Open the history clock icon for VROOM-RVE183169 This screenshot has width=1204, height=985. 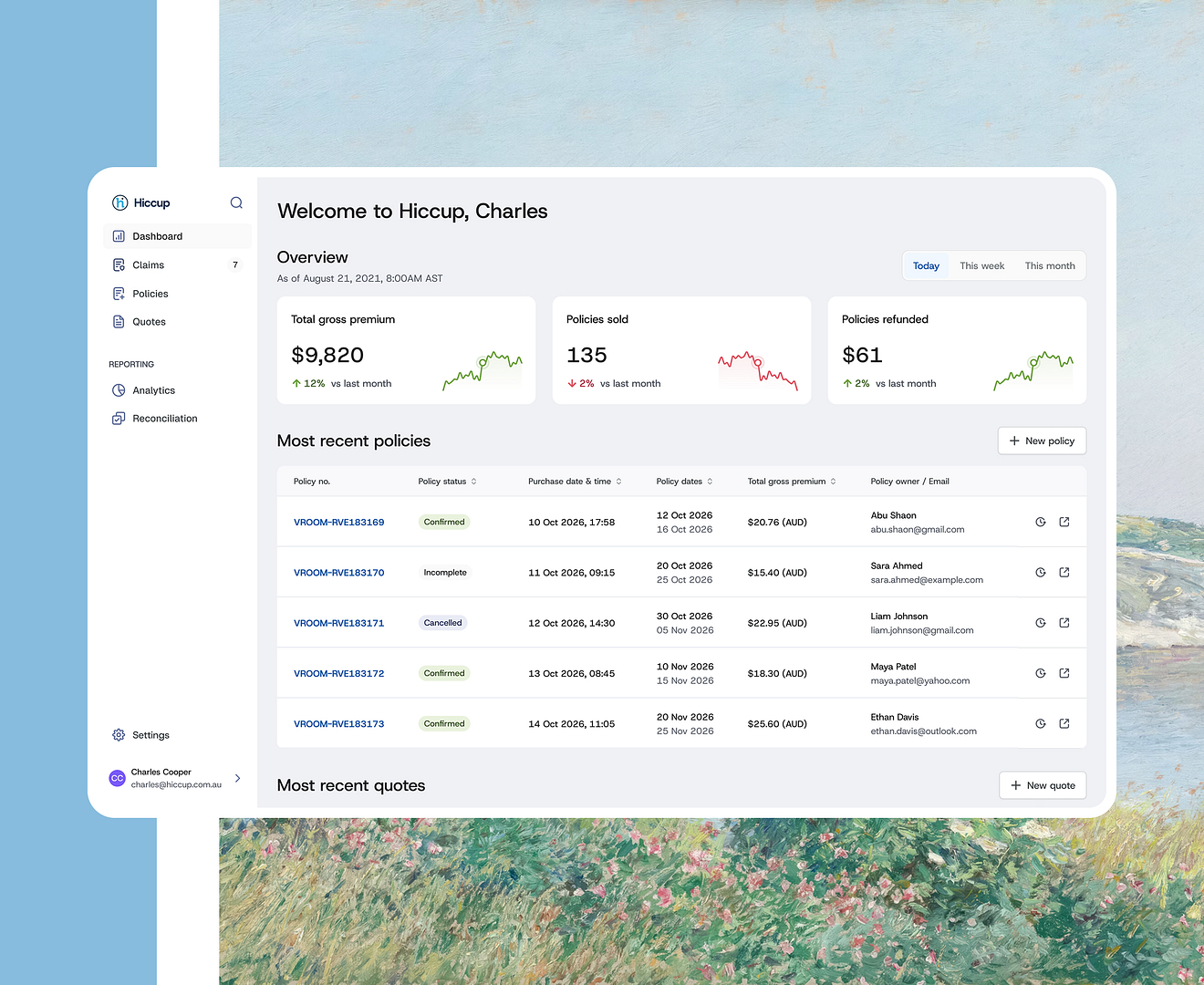(1040, 521)
